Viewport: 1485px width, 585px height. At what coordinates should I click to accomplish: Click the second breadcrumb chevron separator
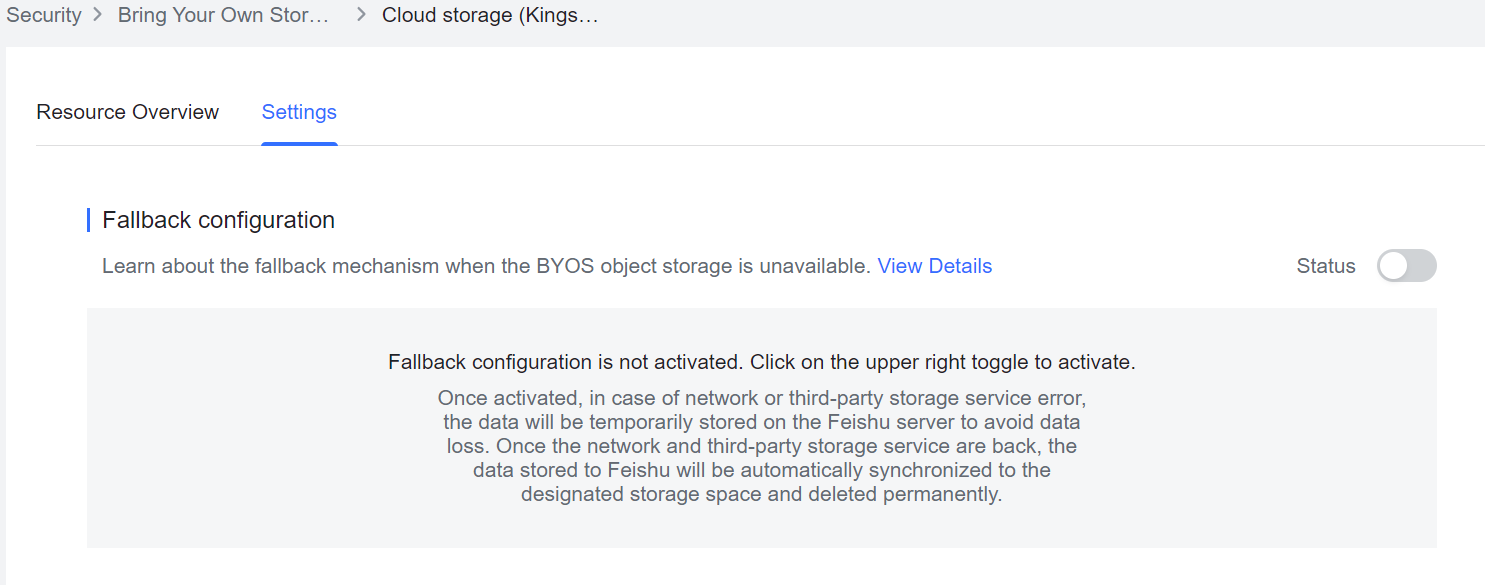point(358,15)
